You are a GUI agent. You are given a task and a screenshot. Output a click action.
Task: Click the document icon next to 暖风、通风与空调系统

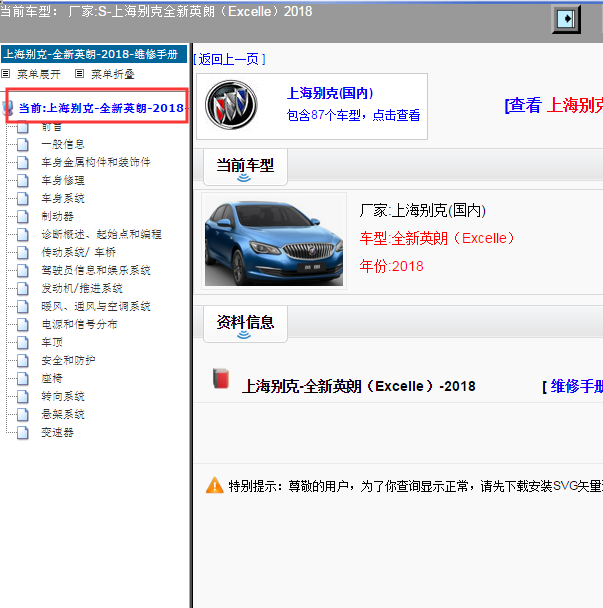(23, 307)
